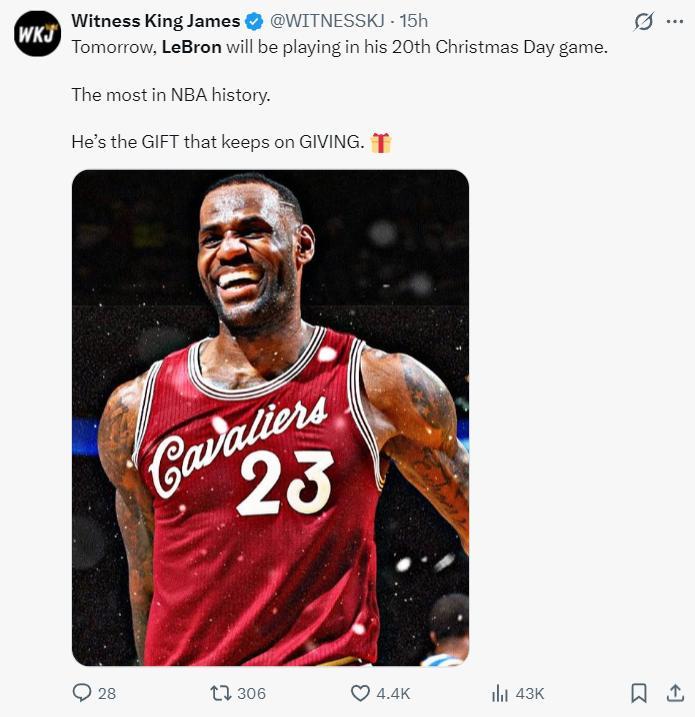Click the 306 reposts count

(x=251, y=693)
